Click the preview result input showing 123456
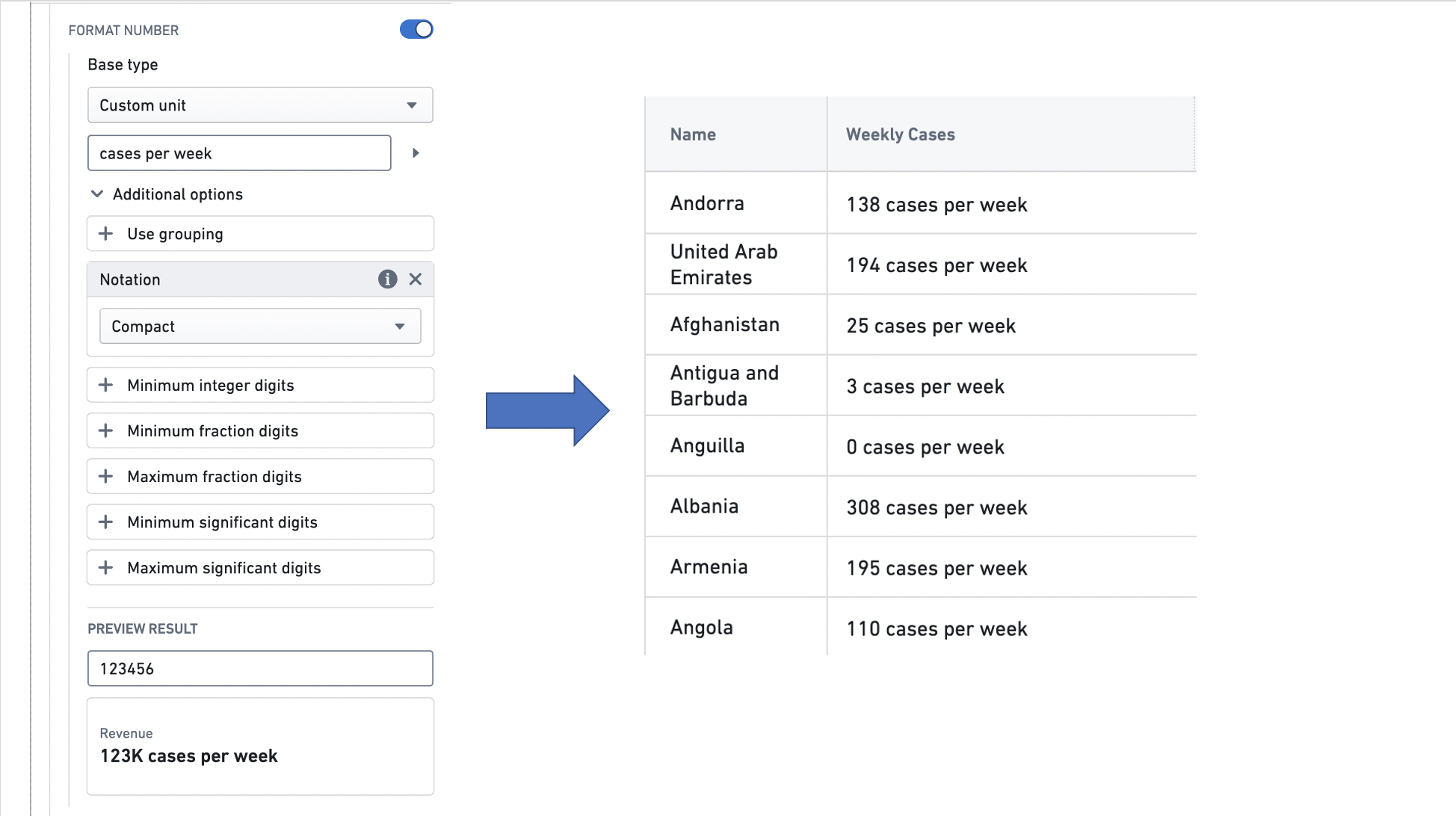 [260, 669]
